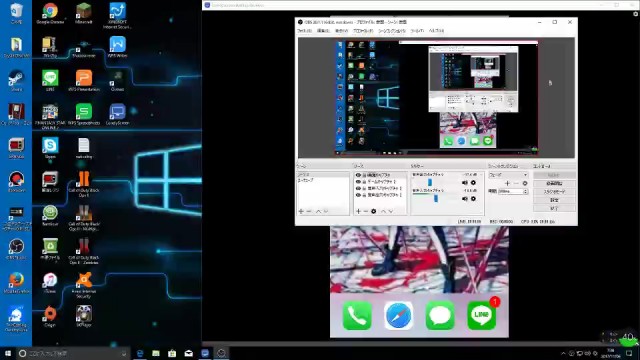Mute the first mixer audio channel speaker
Screen dimensions: 640x360
click(464, 183)
